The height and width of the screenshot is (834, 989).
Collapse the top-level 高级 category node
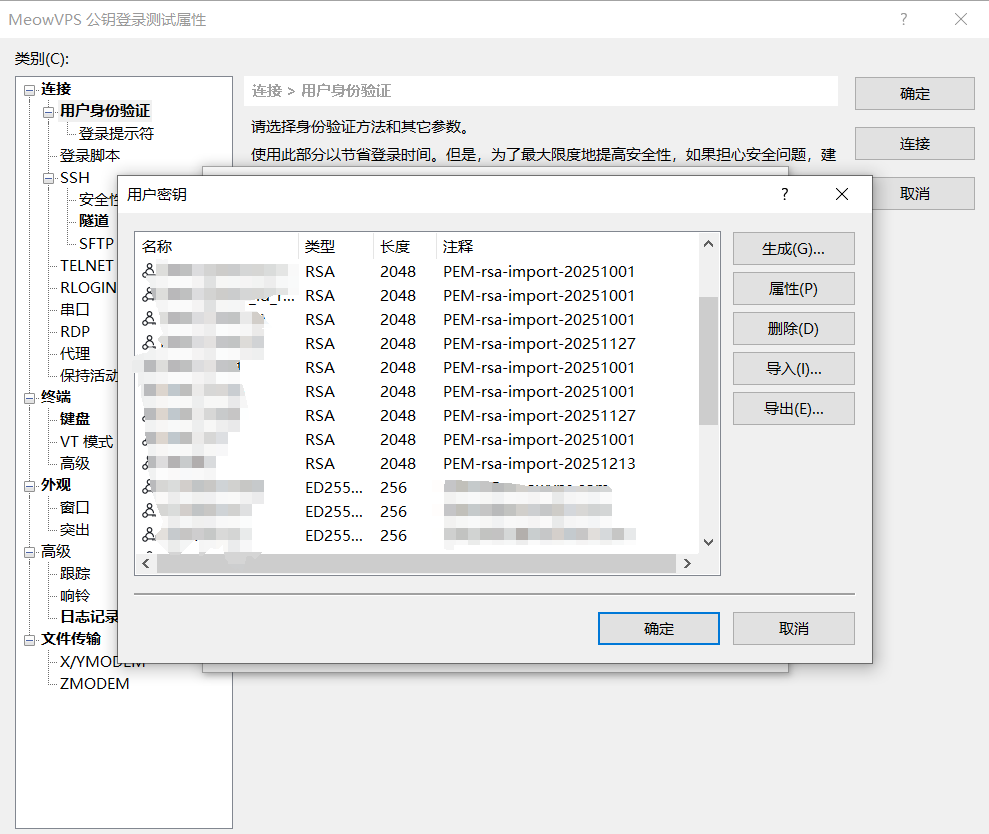[29, 552]
